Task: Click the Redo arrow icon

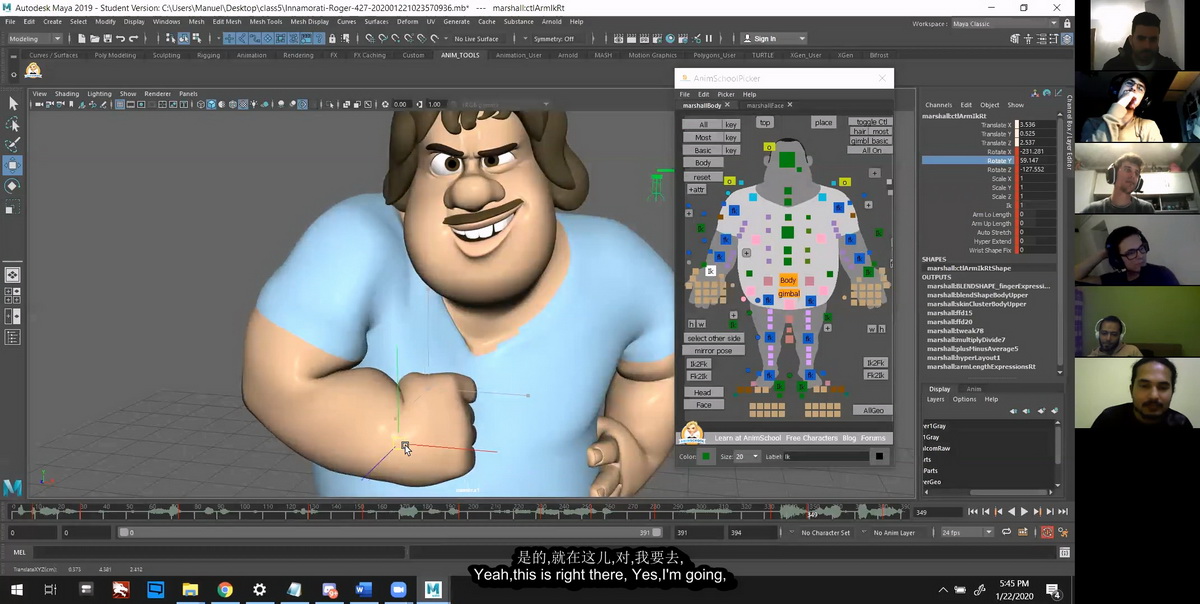Action: pyautogui.click(x=132, y=39)
